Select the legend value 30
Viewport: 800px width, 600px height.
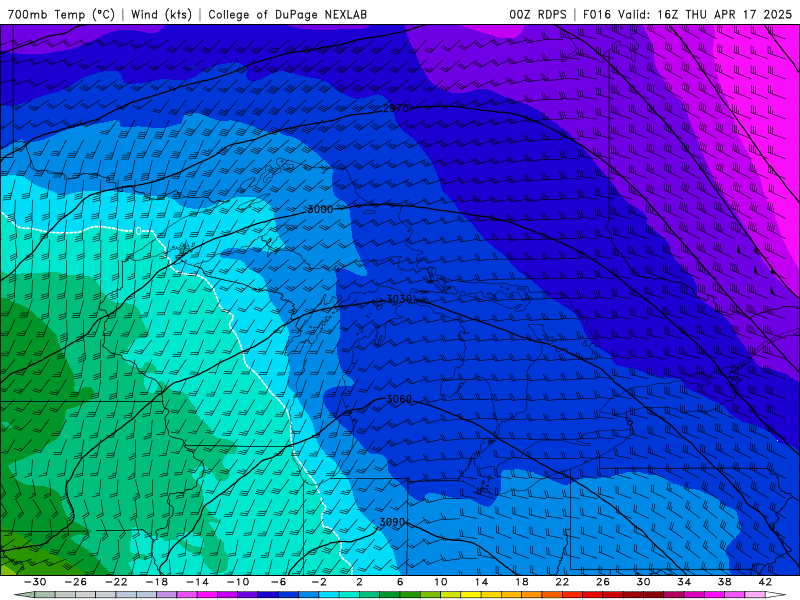pos(643,582)
